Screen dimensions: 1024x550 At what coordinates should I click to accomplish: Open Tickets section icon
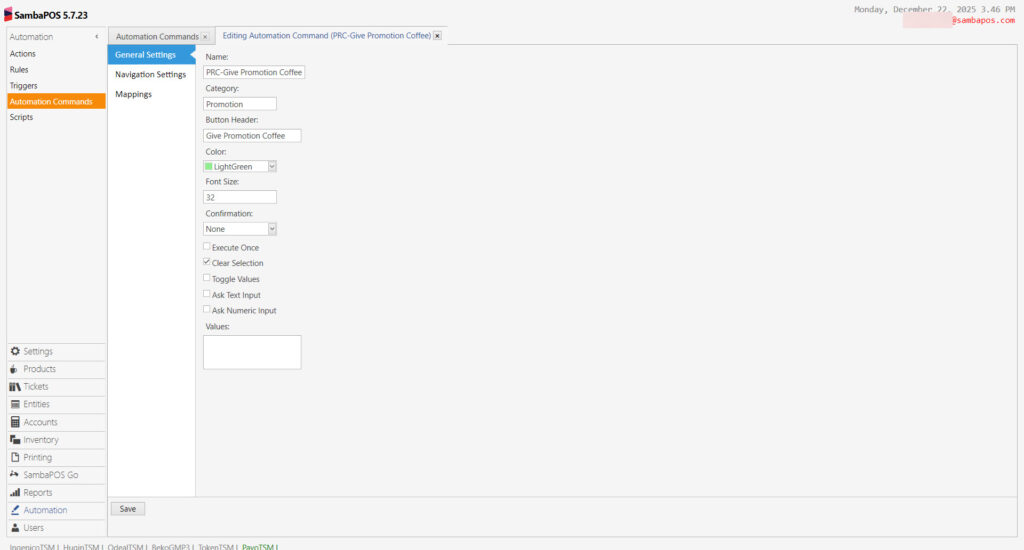(x=15, y=387)
